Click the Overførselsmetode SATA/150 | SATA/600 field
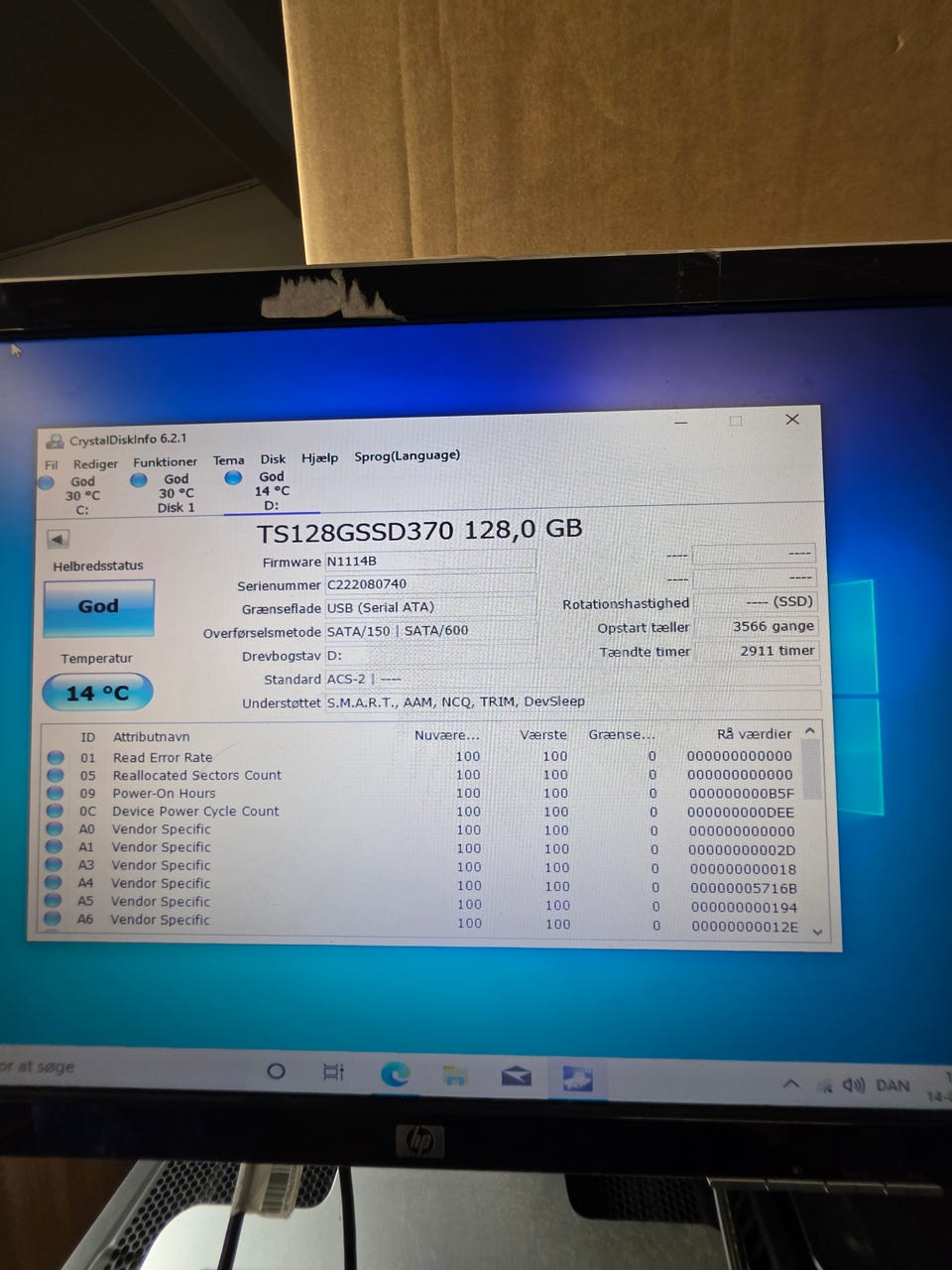 (430, 630)
